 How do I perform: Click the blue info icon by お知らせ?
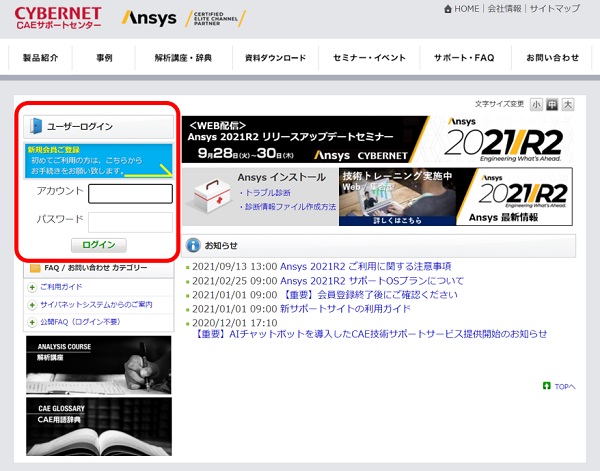tap(193, 245)
